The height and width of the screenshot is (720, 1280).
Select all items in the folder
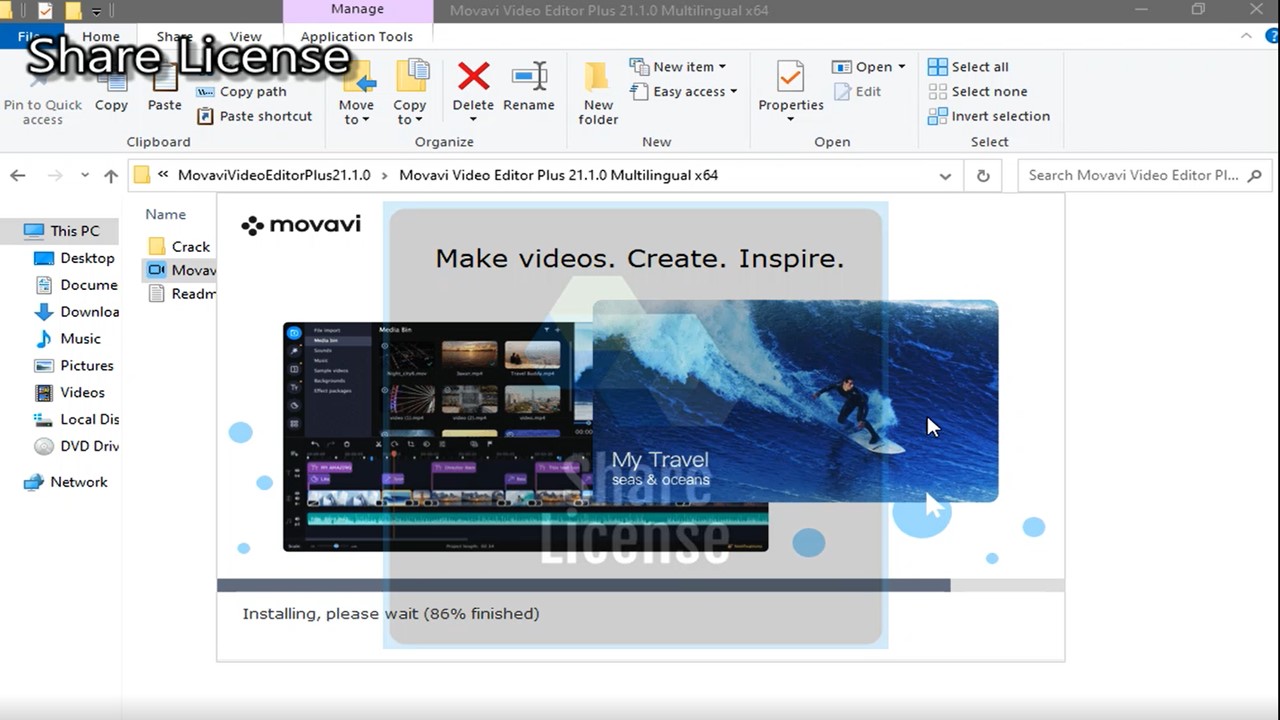(x=968, y=66)
